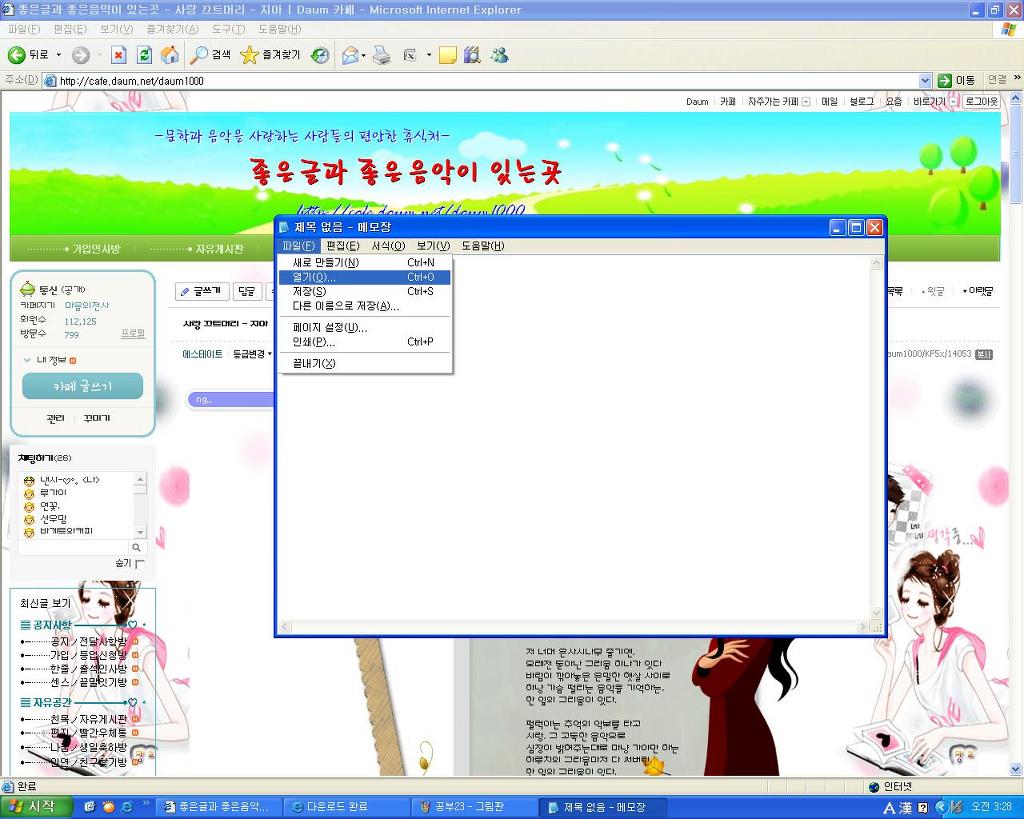Open the 뒤로 history dropdown arrow
This screenshot has height=819, width=1024.
coord(58,55)
